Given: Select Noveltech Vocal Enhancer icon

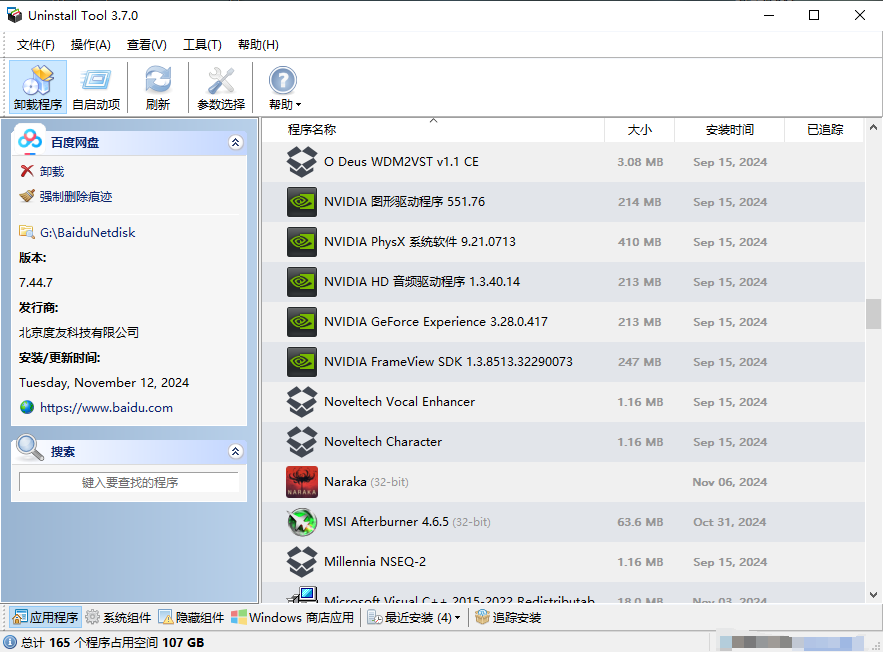Looking at the screenshot, I should coord(302,401).
